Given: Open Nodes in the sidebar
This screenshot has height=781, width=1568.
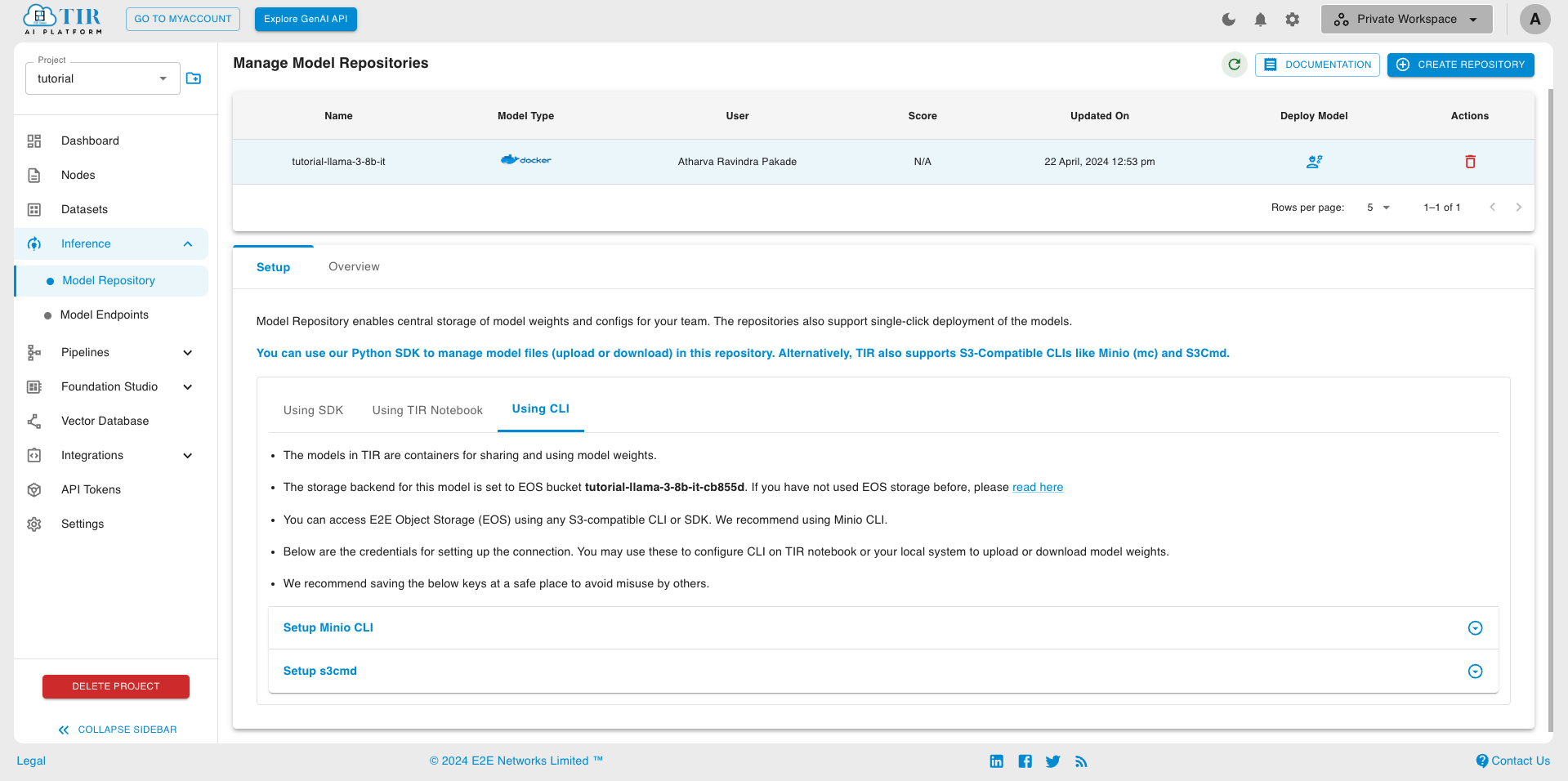Looking at the screenshot, I should click(x=78, y=175).
